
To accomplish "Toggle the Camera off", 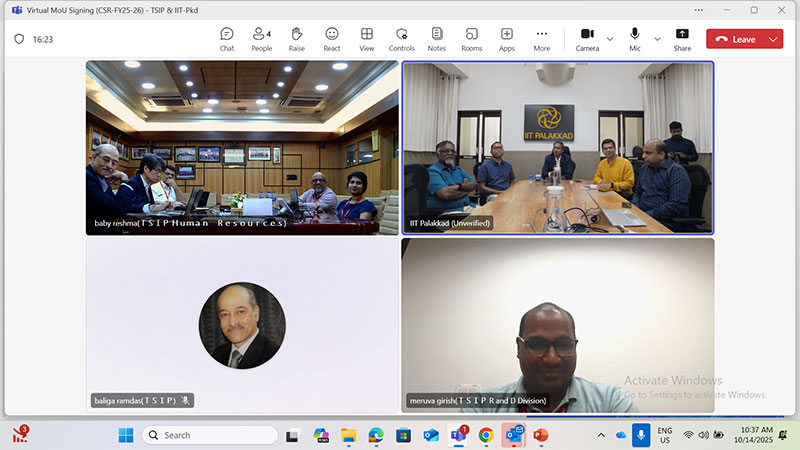I will (587, 39).
